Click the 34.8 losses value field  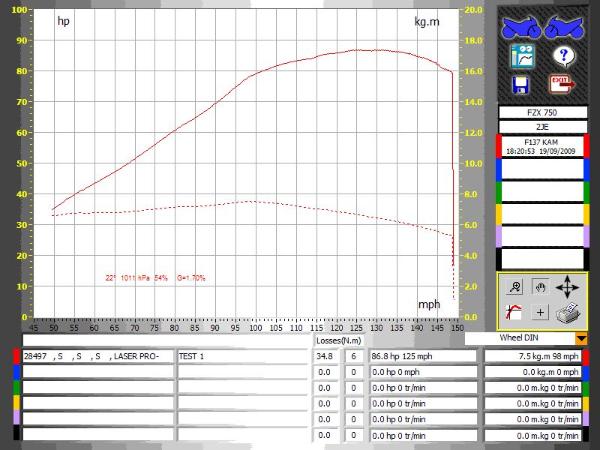(325, 355)
